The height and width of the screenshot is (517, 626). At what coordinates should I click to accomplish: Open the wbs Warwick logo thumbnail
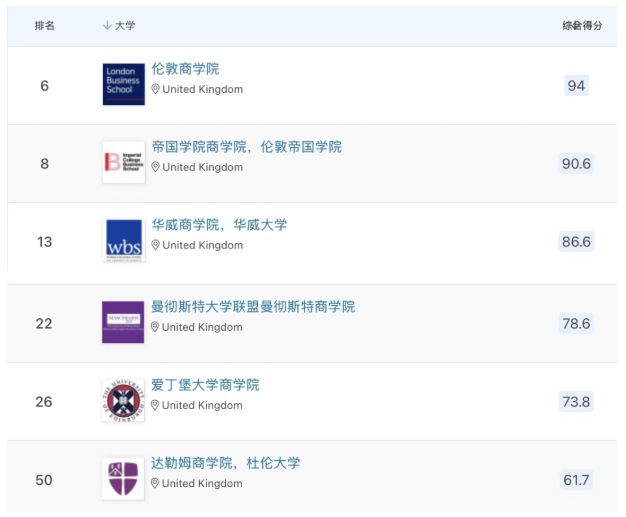pos(124,240)
